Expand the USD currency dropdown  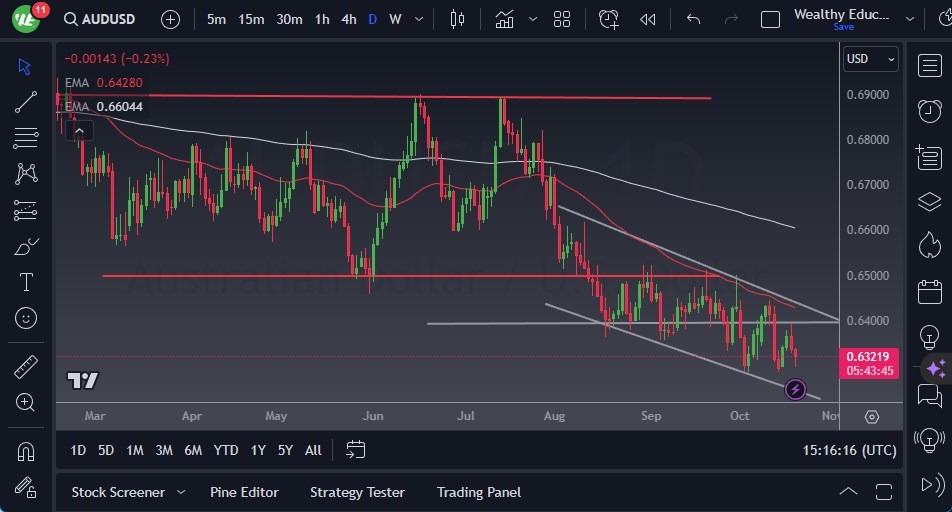pos(870,59)
